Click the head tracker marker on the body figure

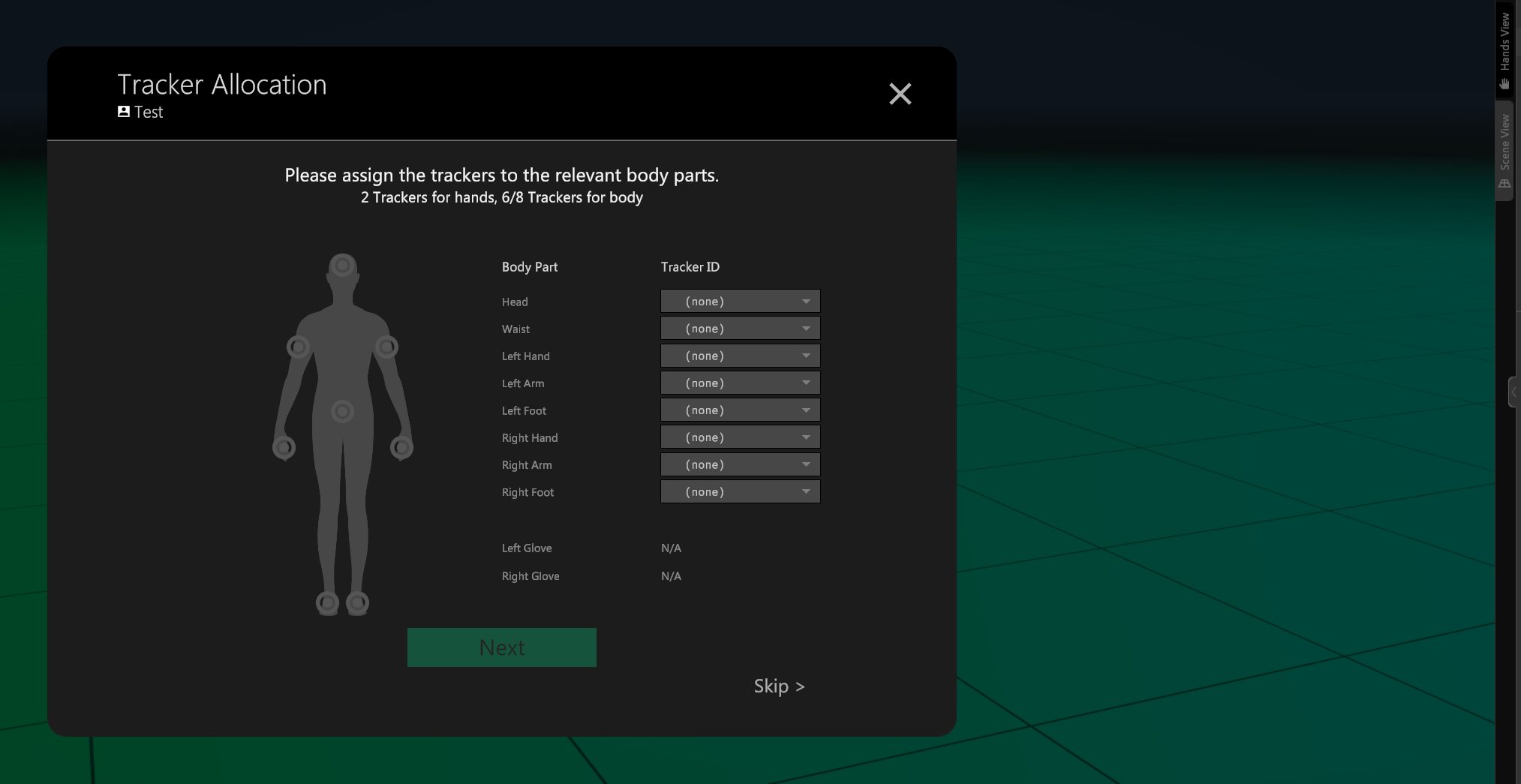click(x=342, y=265)
